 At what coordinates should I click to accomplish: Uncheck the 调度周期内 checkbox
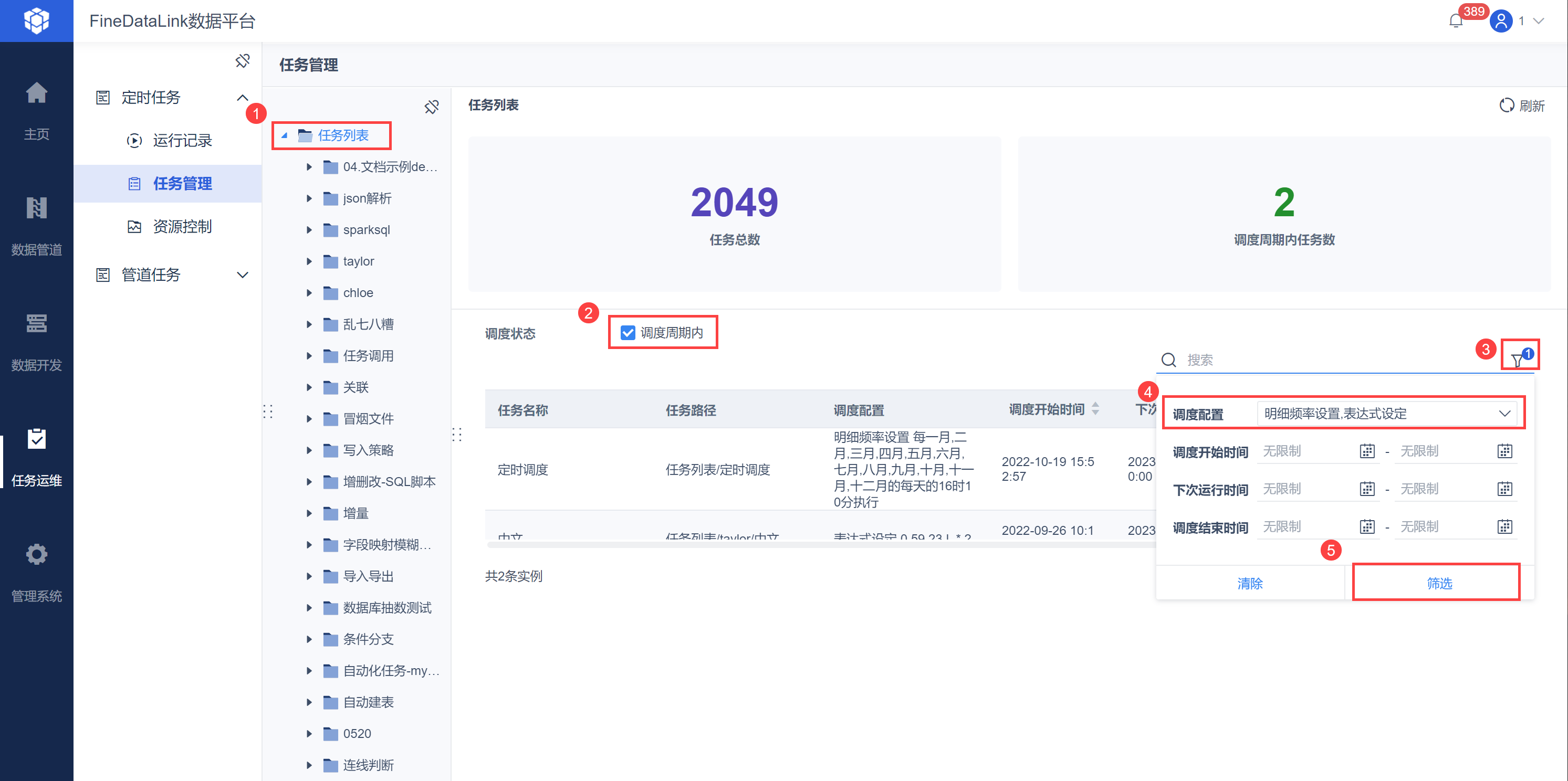click(628, 333)
